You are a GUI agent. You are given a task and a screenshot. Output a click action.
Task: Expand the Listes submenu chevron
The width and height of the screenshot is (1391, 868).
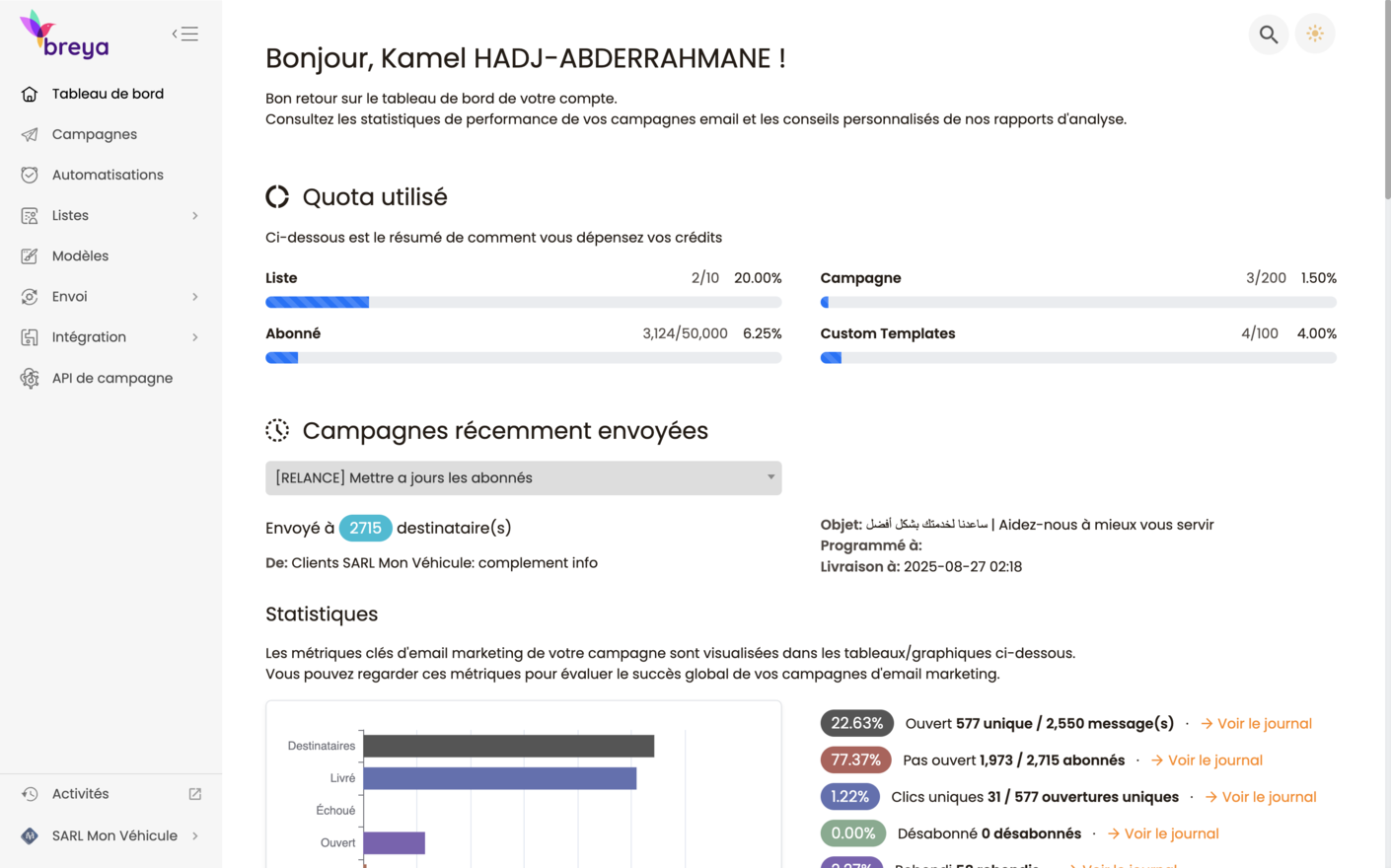pyautogui.click(x=195, y=216)
